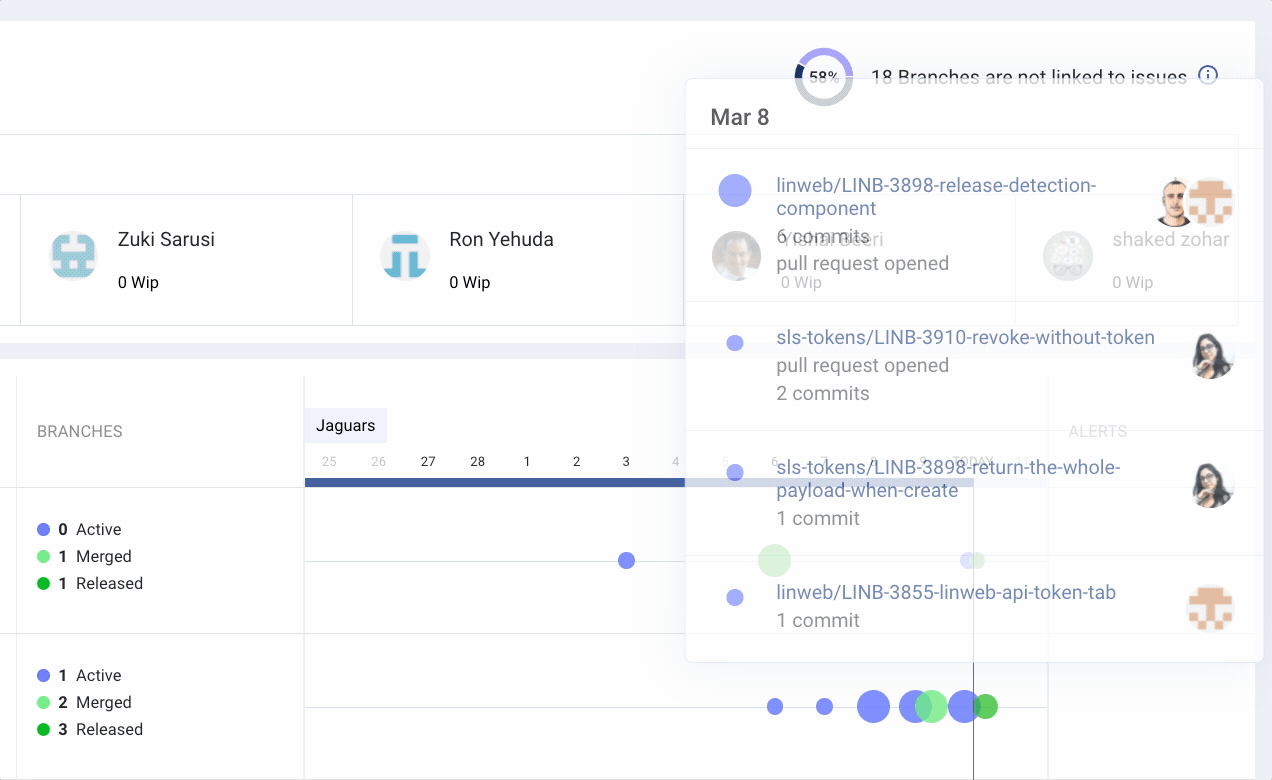Viewport: 1272px width, 780px height.
Task: Click dot beside linweb-api-token-tab entry
Action: pos(735,597)
